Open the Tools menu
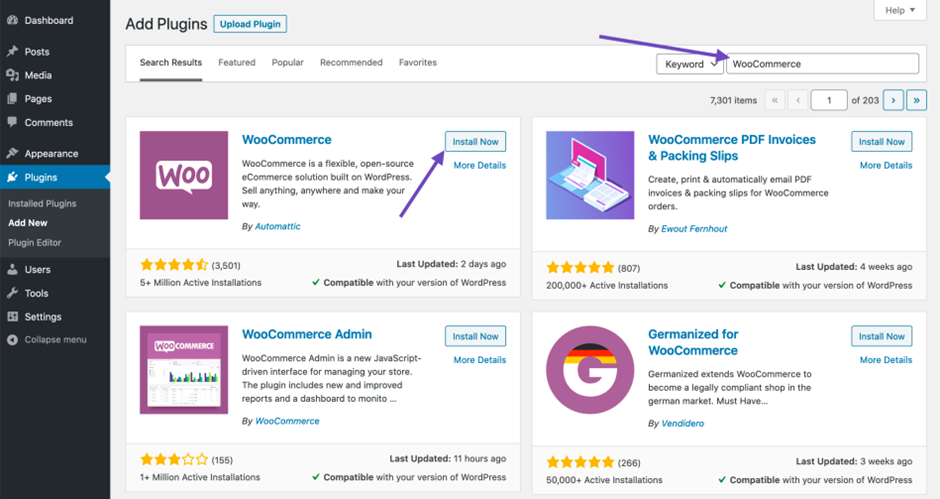Image resolution: width=940 pixels, height=499 pixels. (36, 293)
